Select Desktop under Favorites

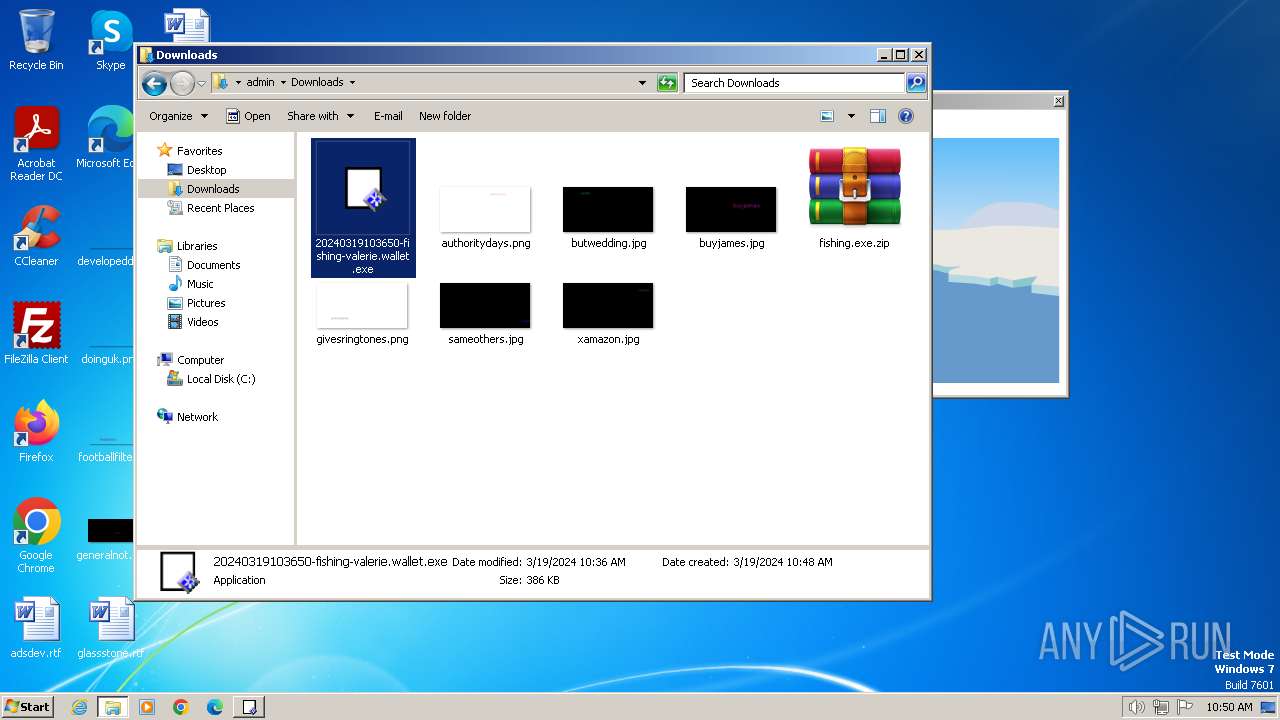click(206, 170)
